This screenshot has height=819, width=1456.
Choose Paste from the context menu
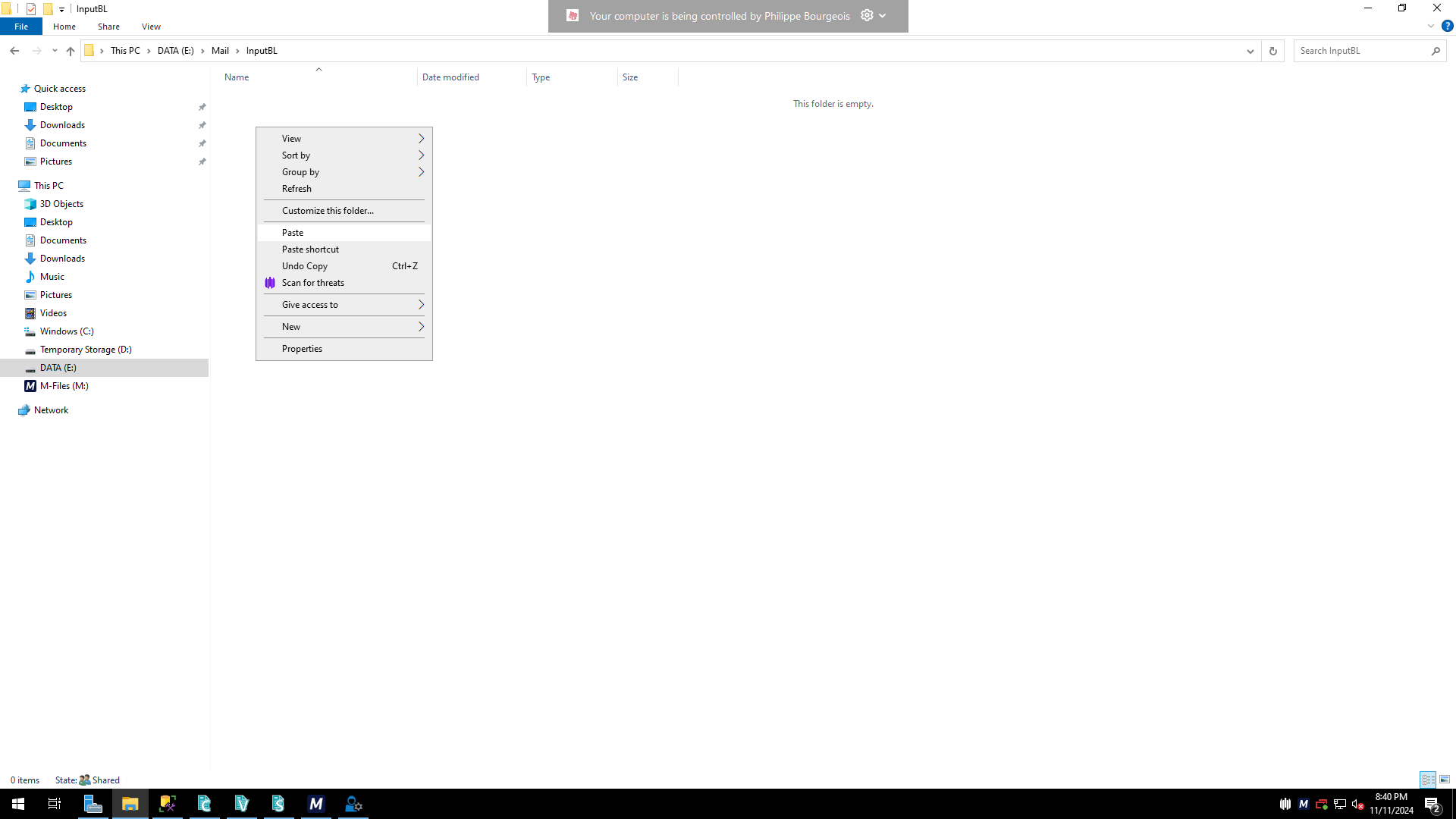pyautogui.click(x=344, y=233)
